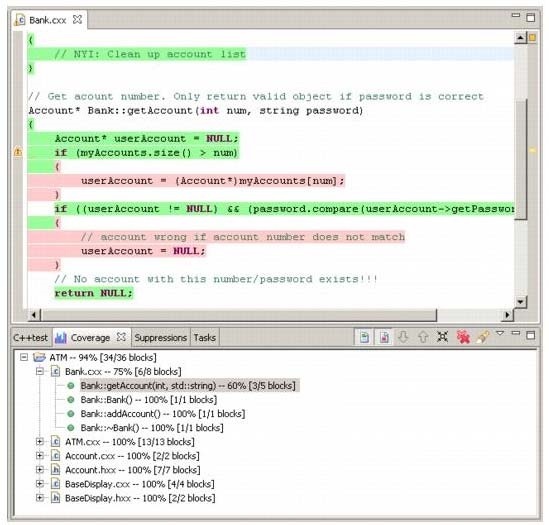Toggle the green covered-lines highlight button

pyautogui.click(x=364, y=337)
